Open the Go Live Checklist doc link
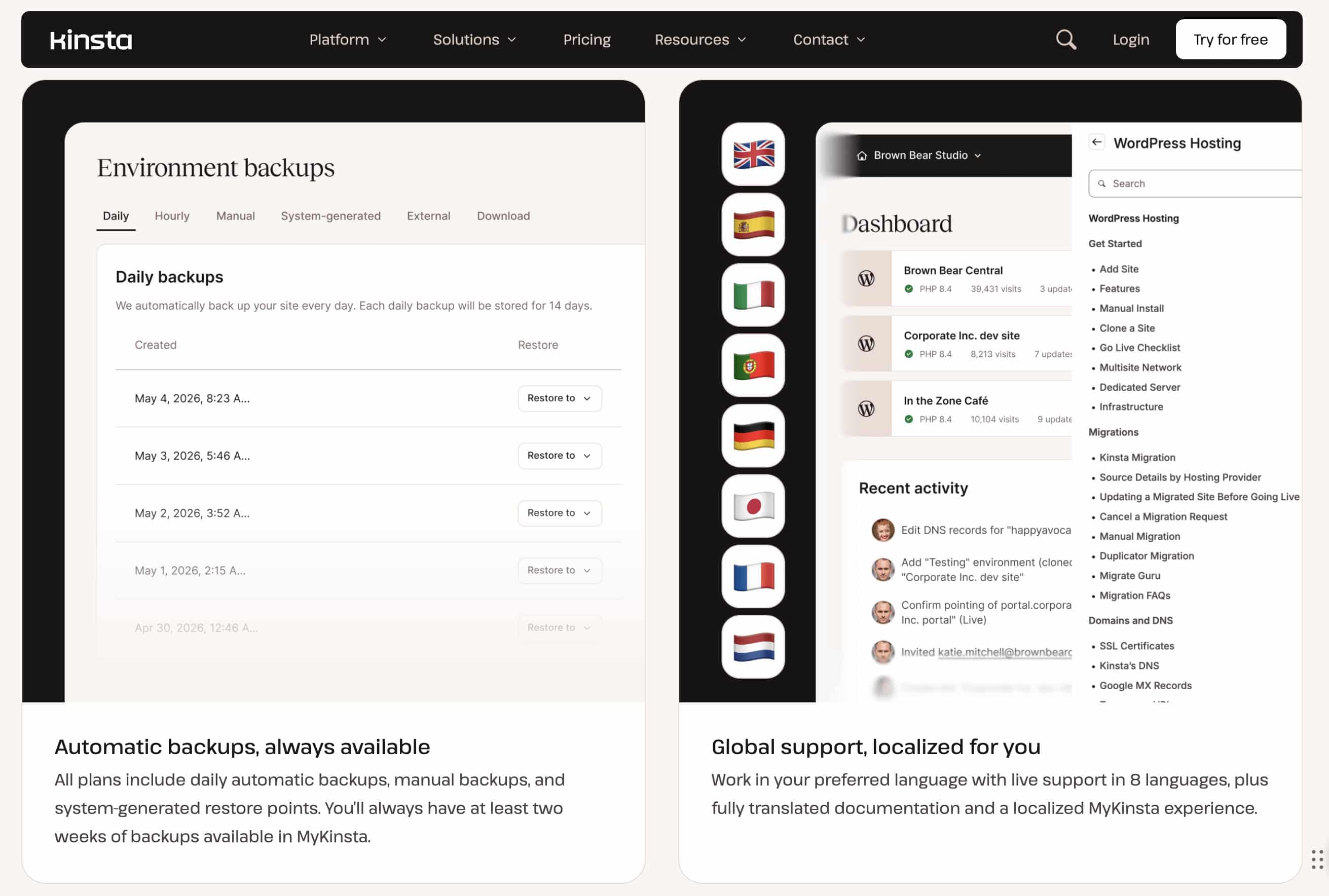 [1139, 348]
